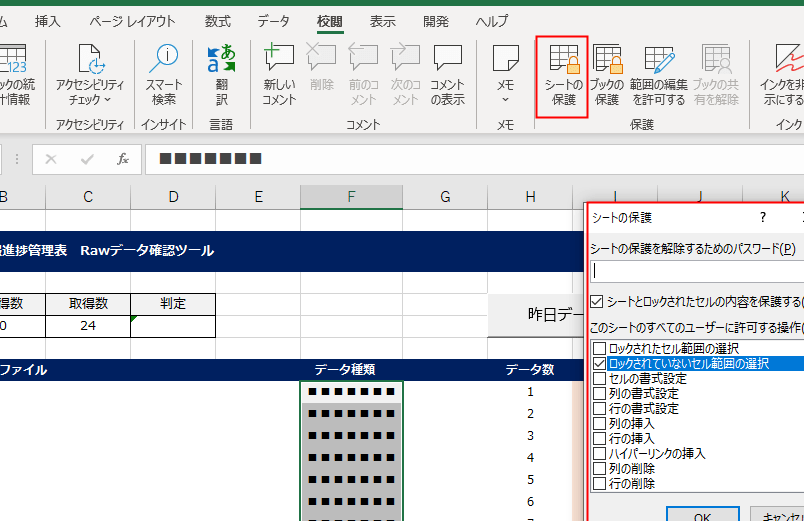Go to previous comment
The width and height of the screenshot is (804, 521).
click(x=364, y=75)
